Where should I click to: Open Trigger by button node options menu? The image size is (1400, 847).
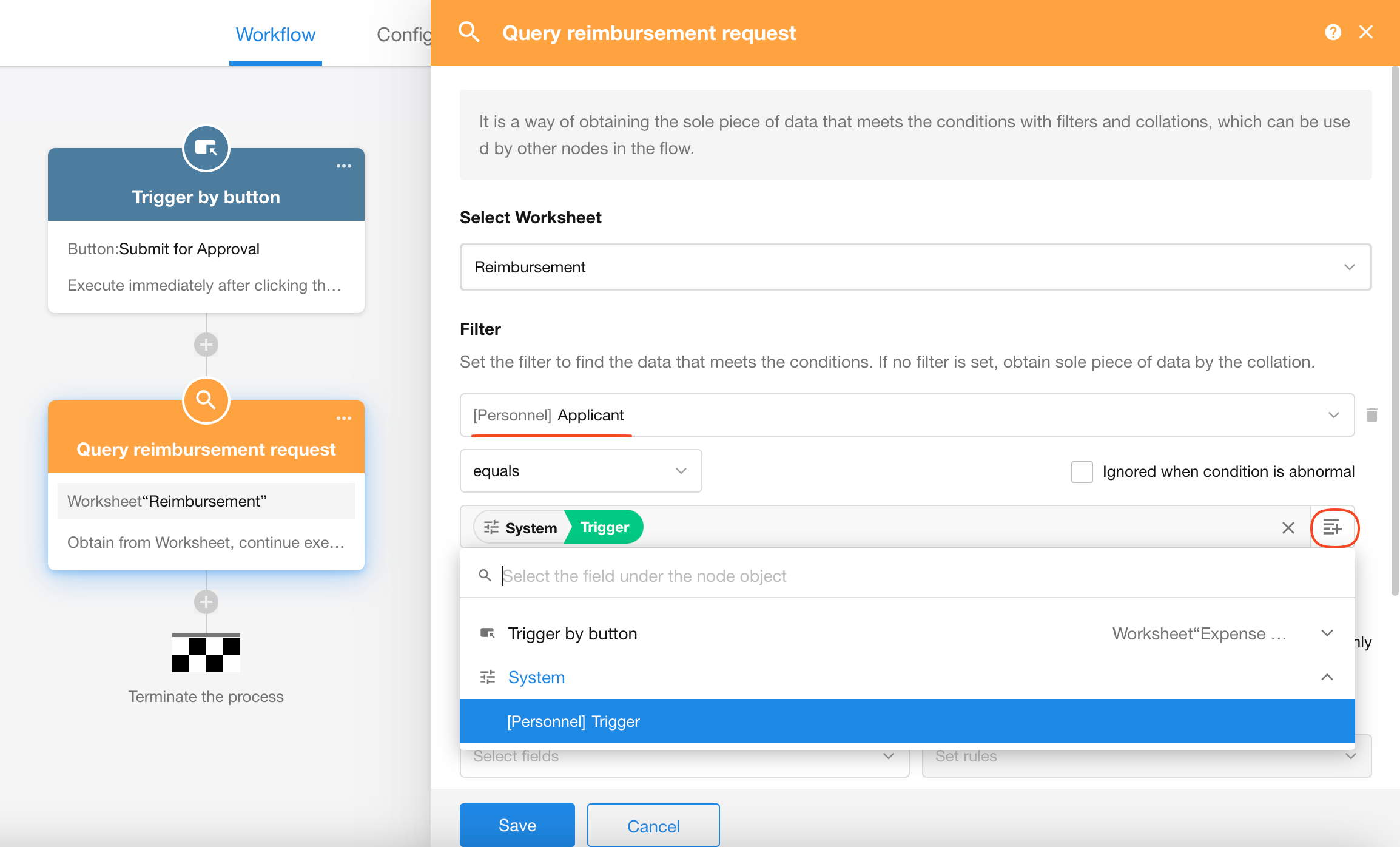coord(344,166)
